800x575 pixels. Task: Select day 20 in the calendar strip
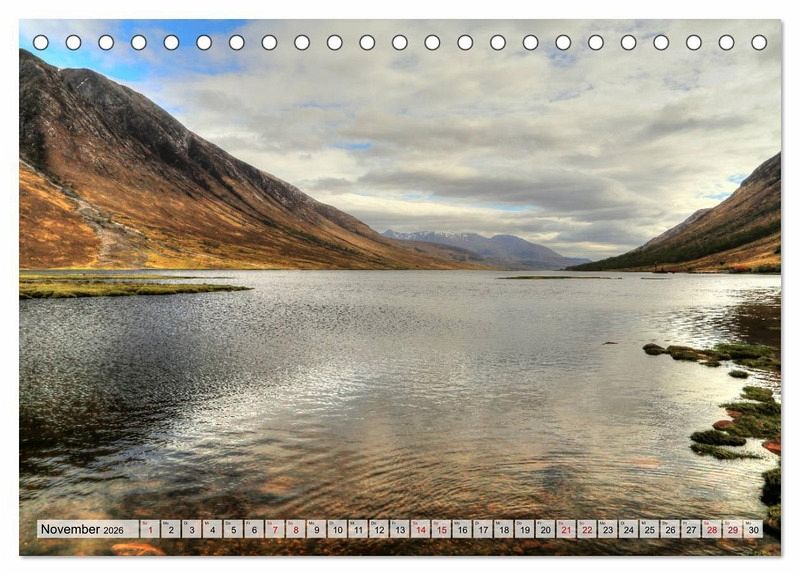pyautogui.click(x=546, y=529)
